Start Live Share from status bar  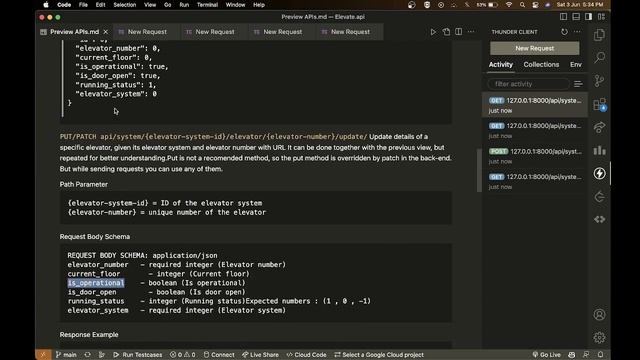pyautogui.click(x=260, y=355)
